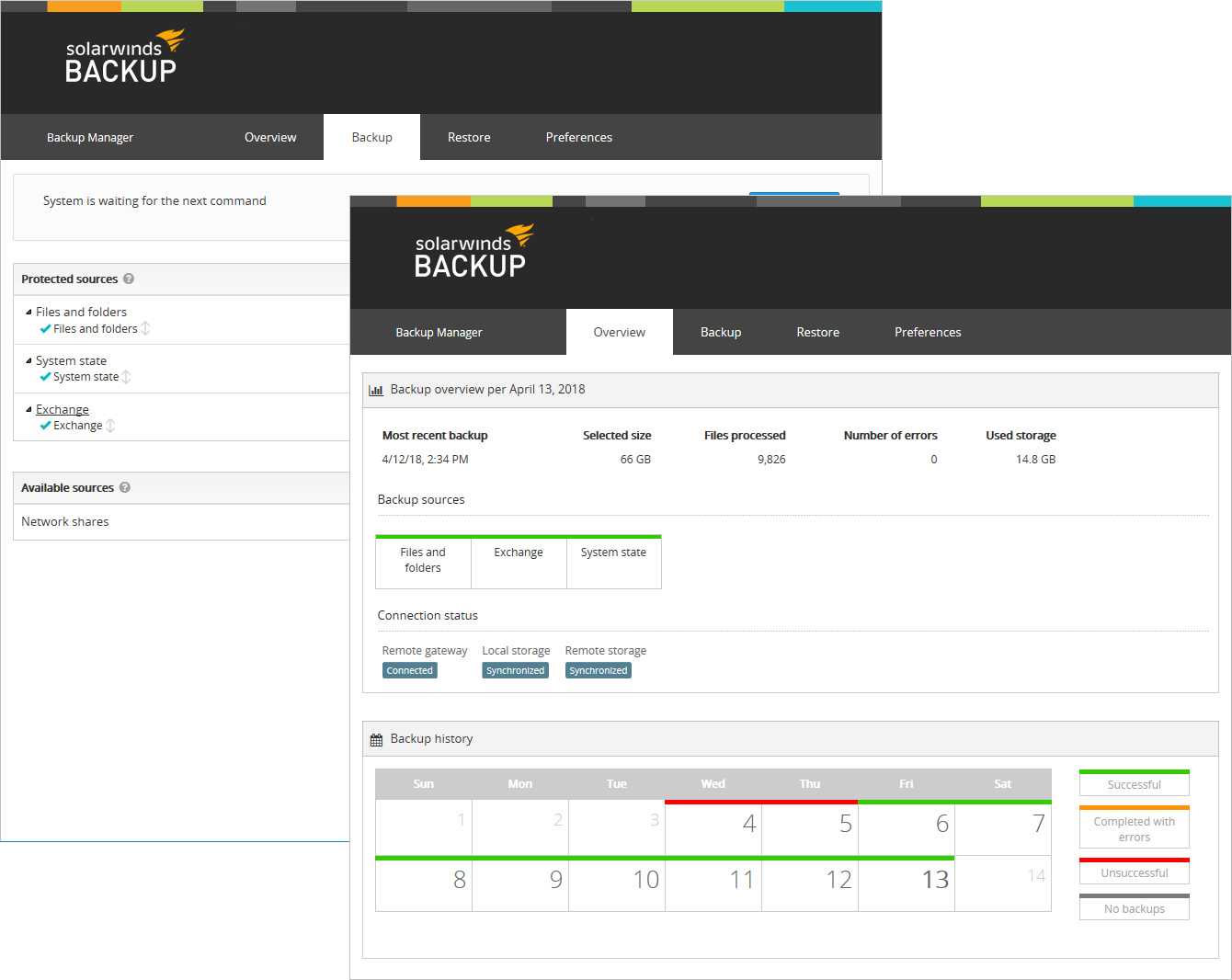Select day 11 in the backup history calendar

point(713,883)
